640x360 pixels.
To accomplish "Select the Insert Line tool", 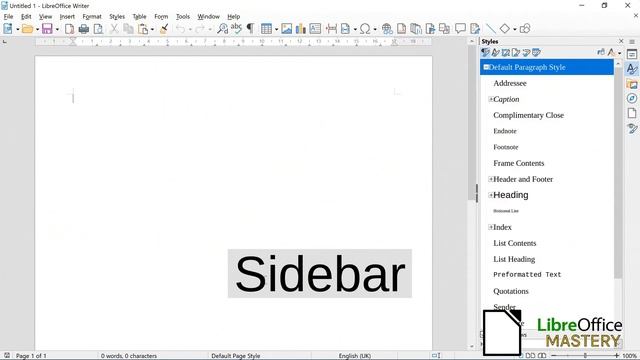I will pyautogui.click(x=491, y=29).
